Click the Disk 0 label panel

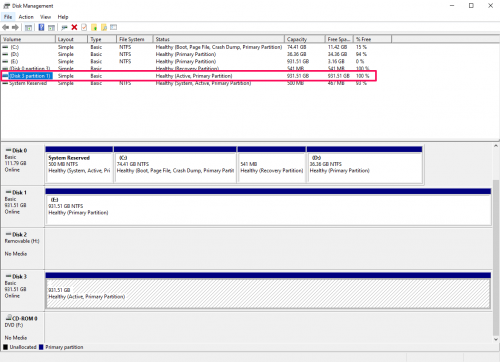pos(22,164)
